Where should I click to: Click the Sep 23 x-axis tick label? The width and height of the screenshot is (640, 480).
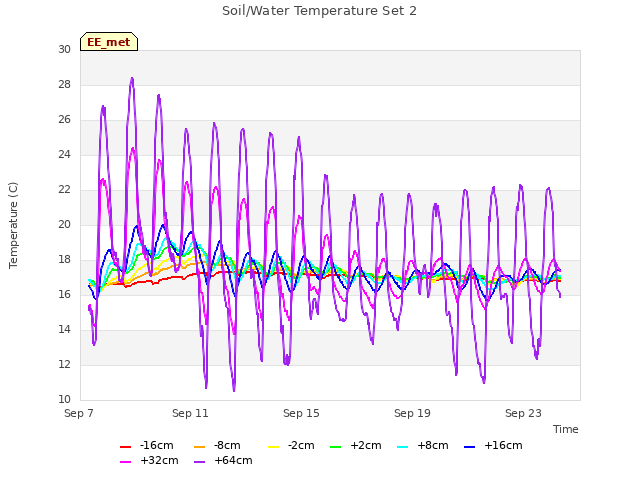pos(523,413)
